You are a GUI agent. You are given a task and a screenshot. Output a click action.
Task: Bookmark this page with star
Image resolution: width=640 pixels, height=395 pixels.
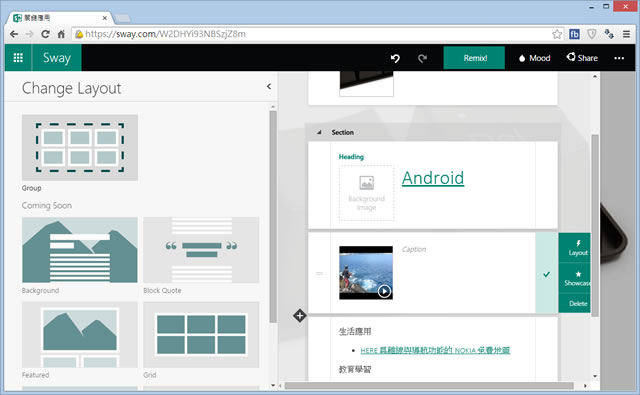(x=557, y=34)
